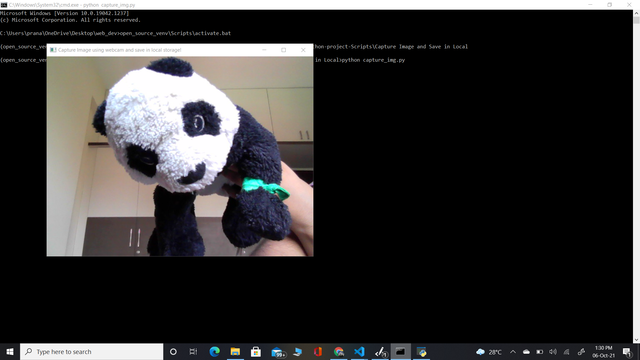Minimize the webcam capture window

[264, 50]
